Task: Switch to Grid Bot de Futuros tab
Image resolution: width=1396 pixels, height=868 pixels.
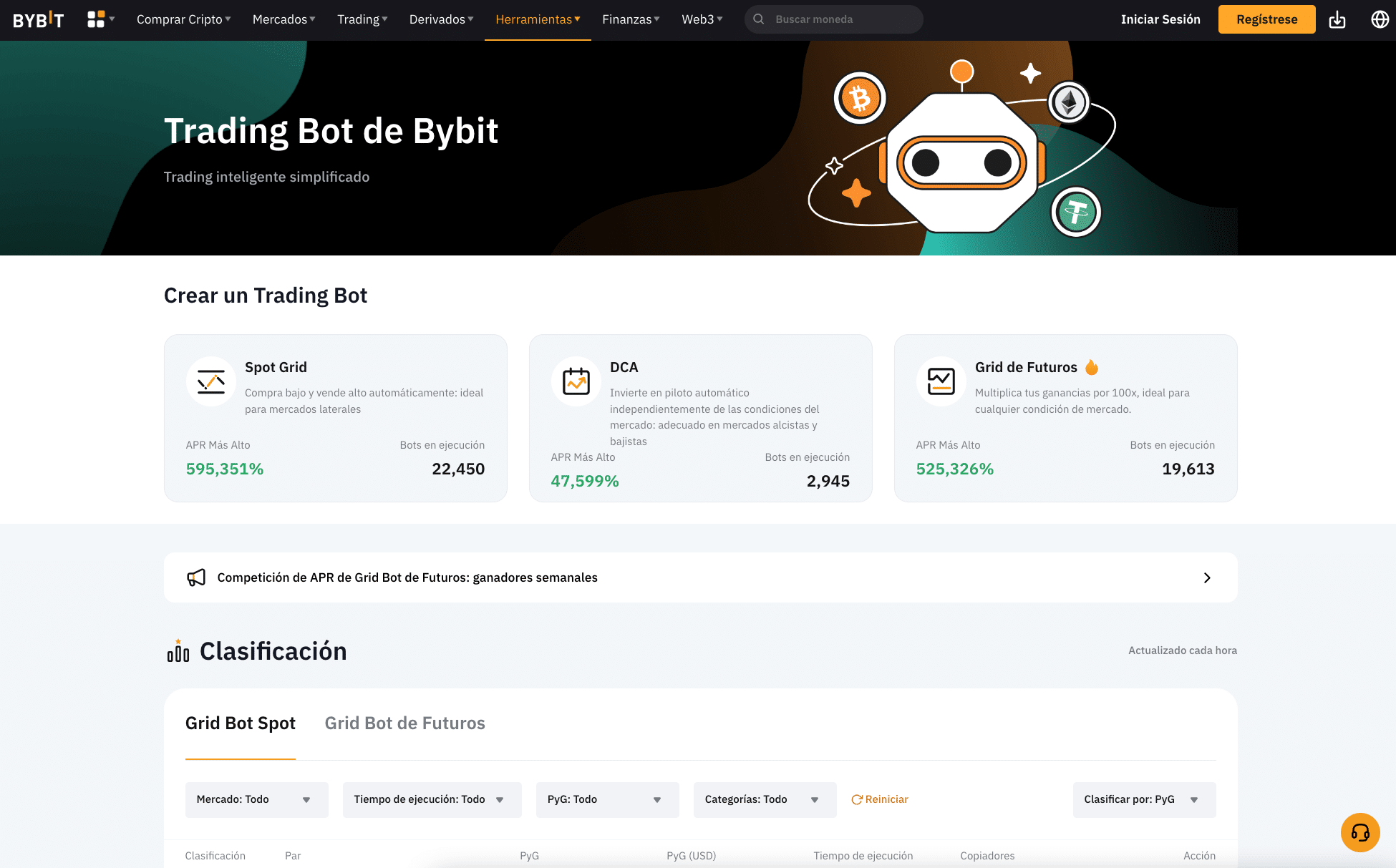Action: tap(404, 723)
